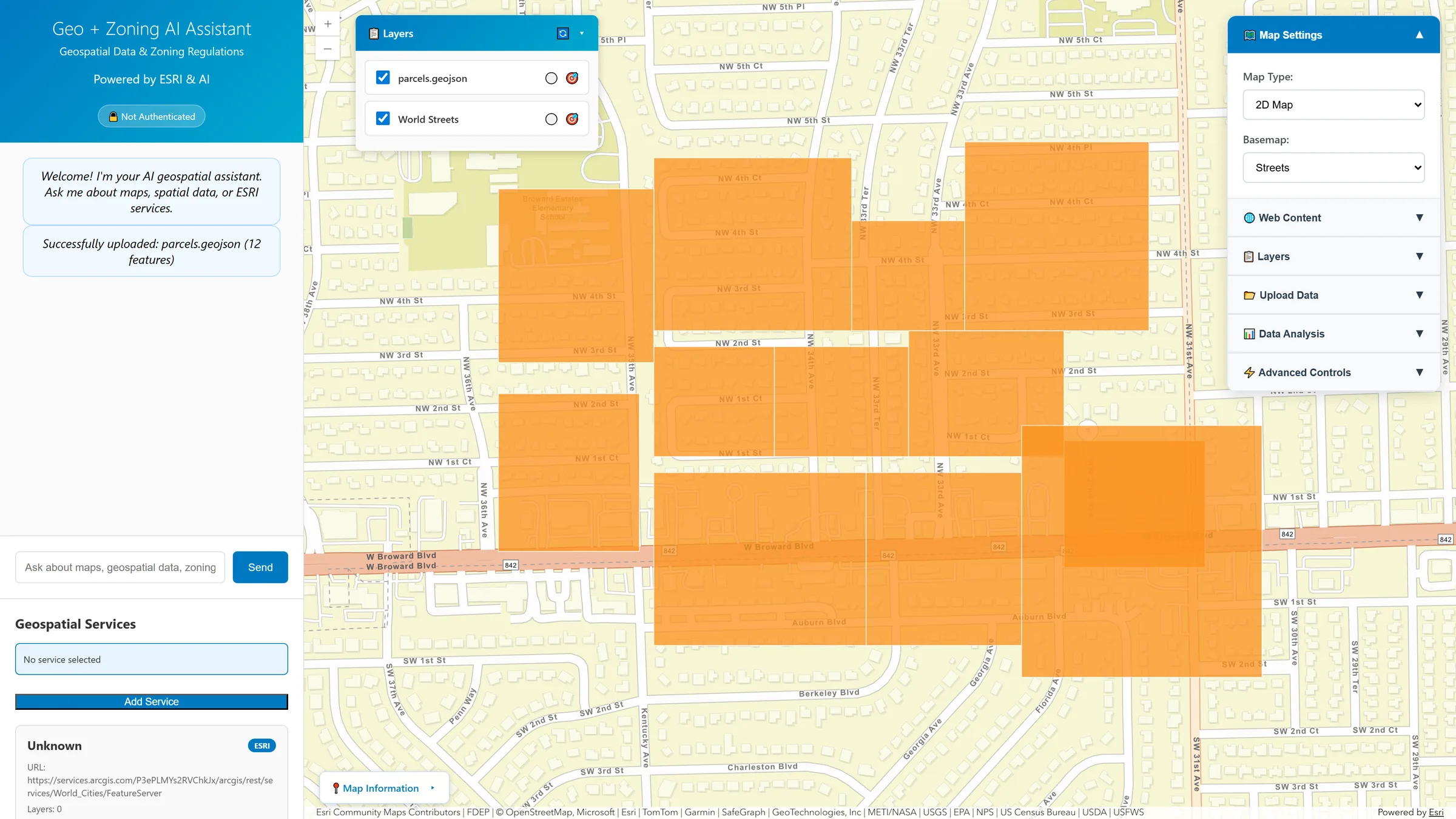Expand the Upload Data section arrow
Image resolution: width=1456 pixels, height=819 pixels.
[1420, 295]
